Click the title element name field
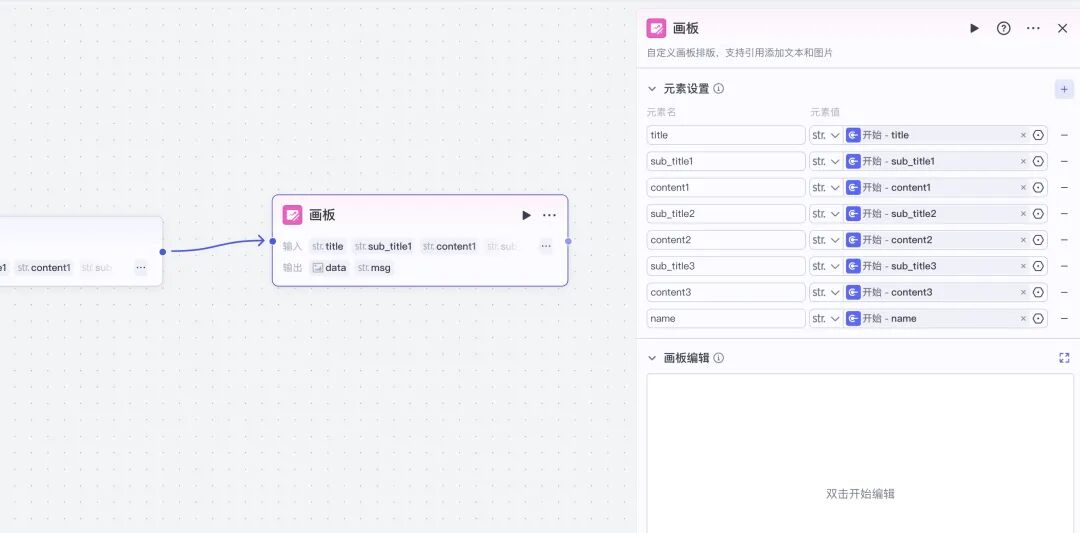The height and width of the screenshot is (533, 1080). click(726, 135)
